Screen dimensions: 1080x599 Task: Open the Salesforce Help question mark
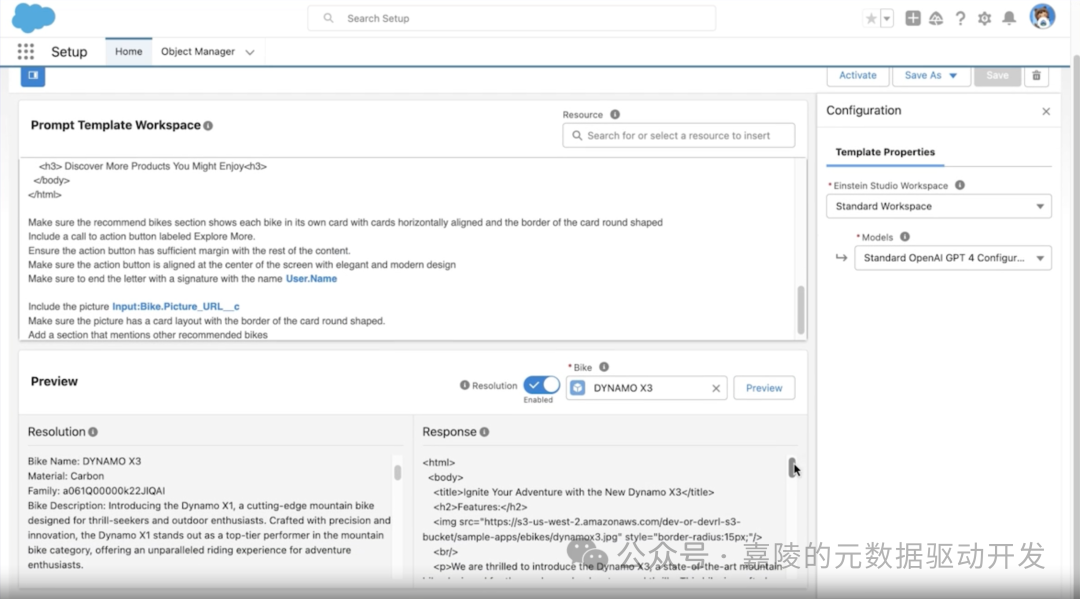[960, 19]
